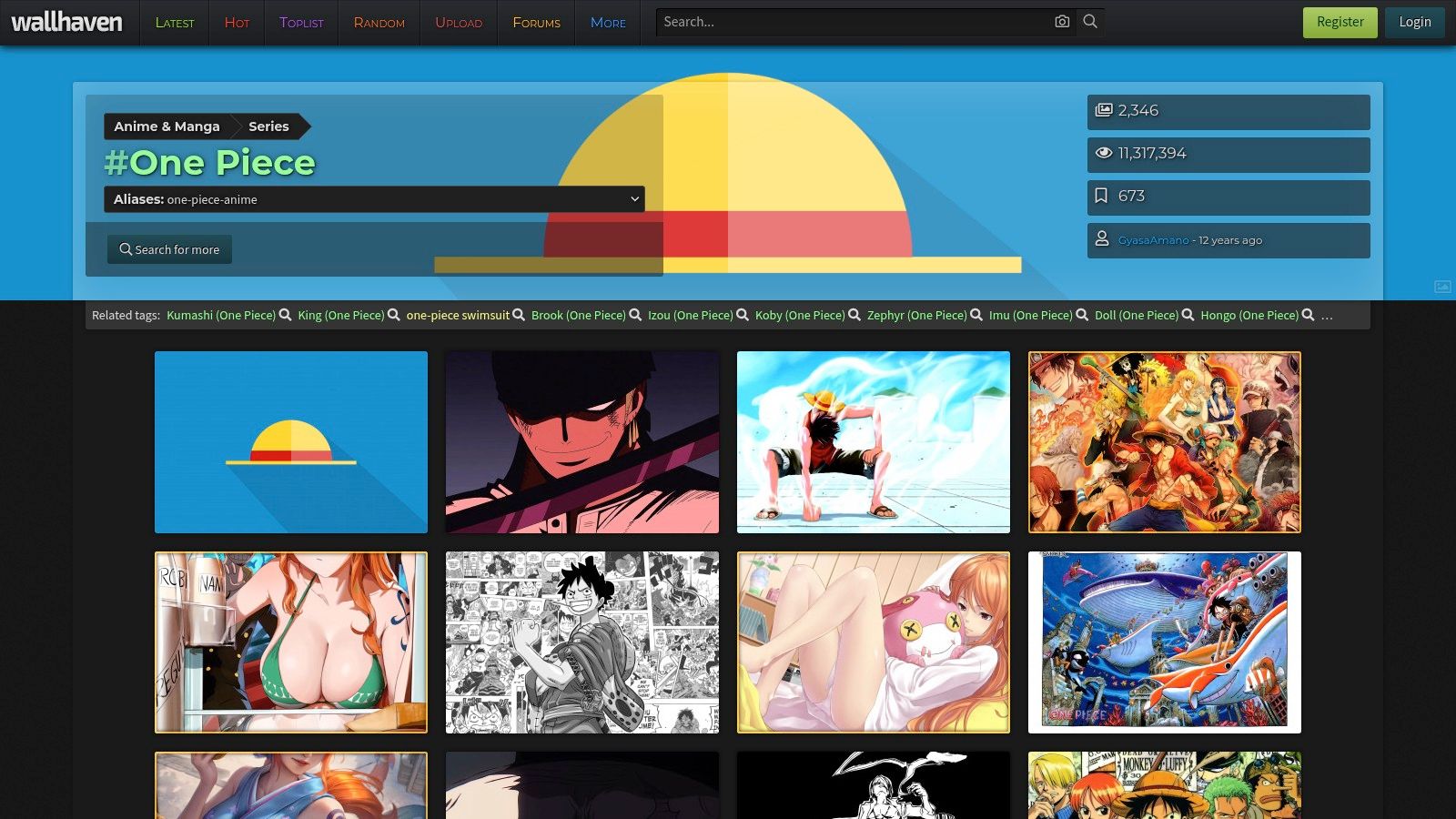Go to the Toplist page
The image size is (1456, 819).
[301, 23]
